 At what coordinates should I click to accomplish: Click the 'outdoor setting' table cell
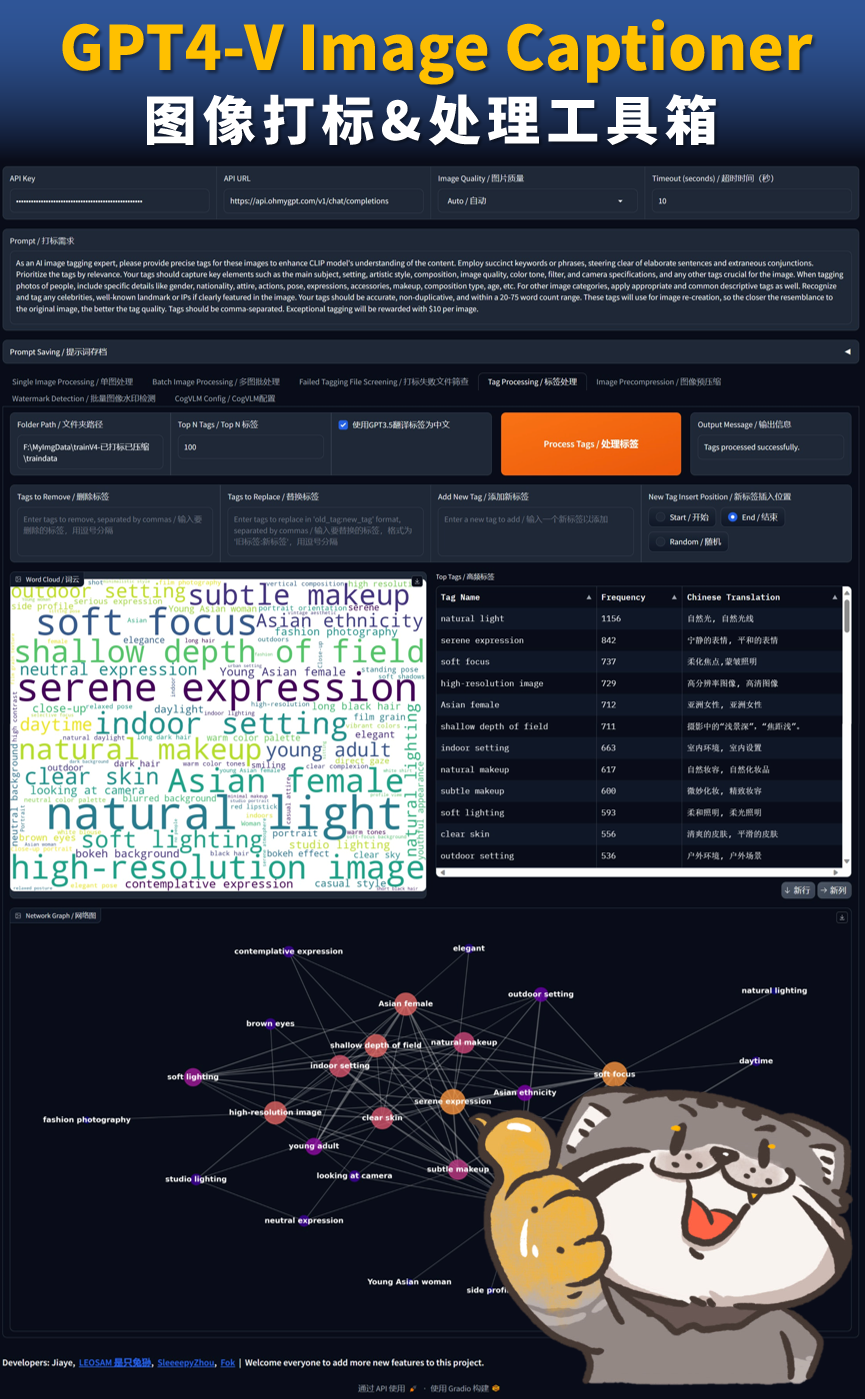(x=515, y=856)
